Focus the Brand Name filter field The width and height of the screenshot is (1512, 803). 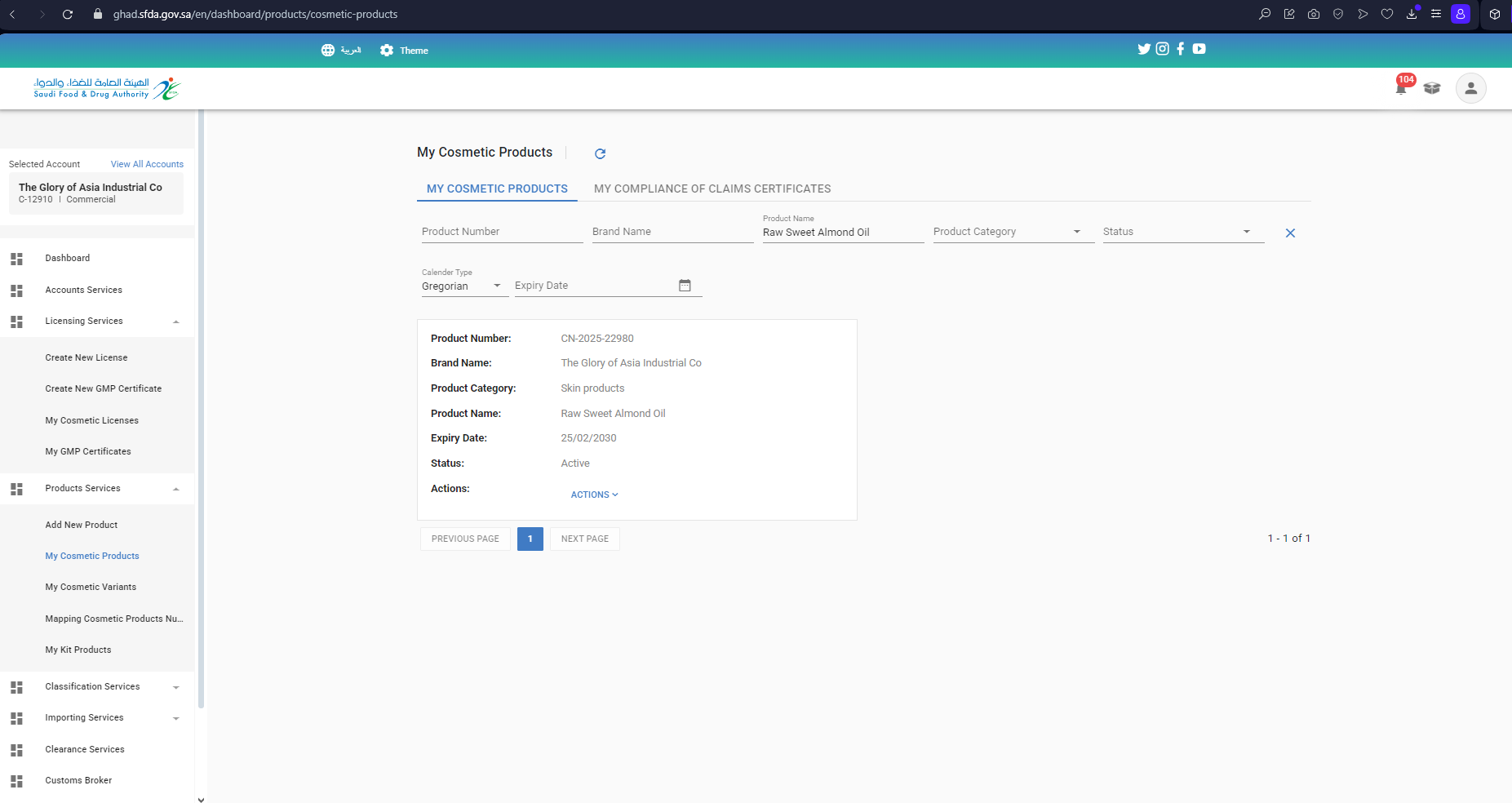672,232
